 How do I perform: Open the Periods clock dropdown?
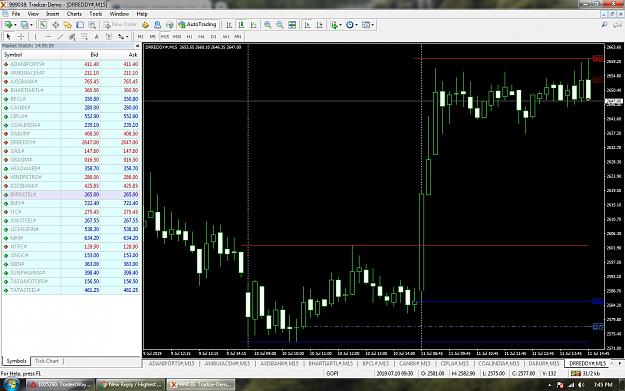[x=352, y=25]
